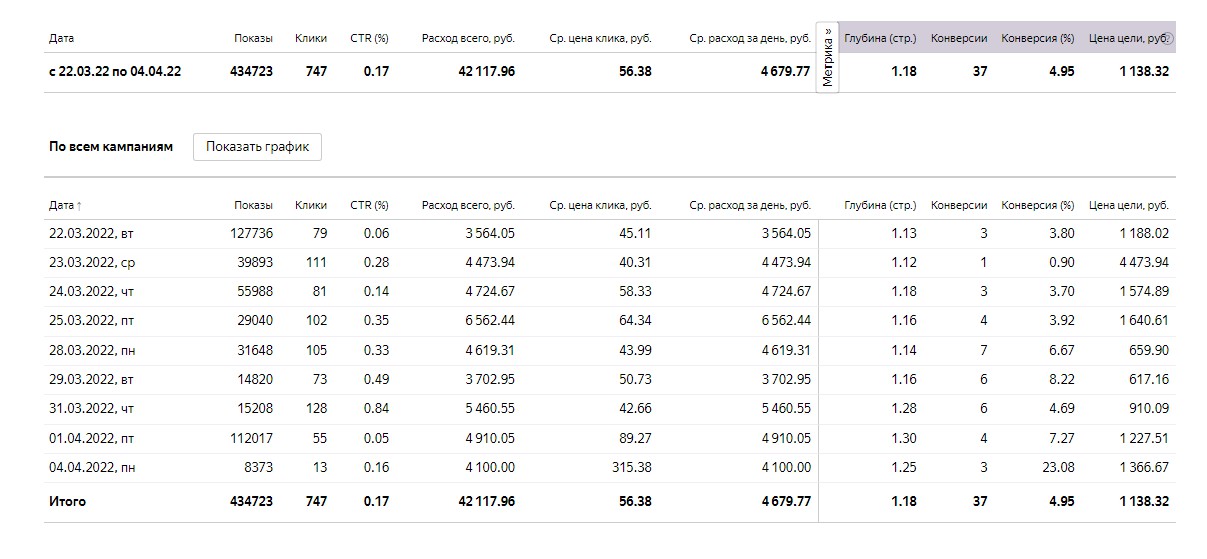1207x559 pixels.
Task: Click the По всем кампаниям heading
Action: coord(111,147)
